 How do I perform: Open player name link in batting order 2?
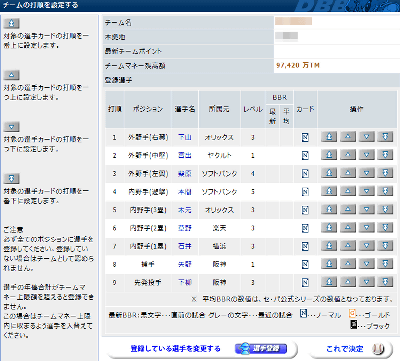pos(185,155)
